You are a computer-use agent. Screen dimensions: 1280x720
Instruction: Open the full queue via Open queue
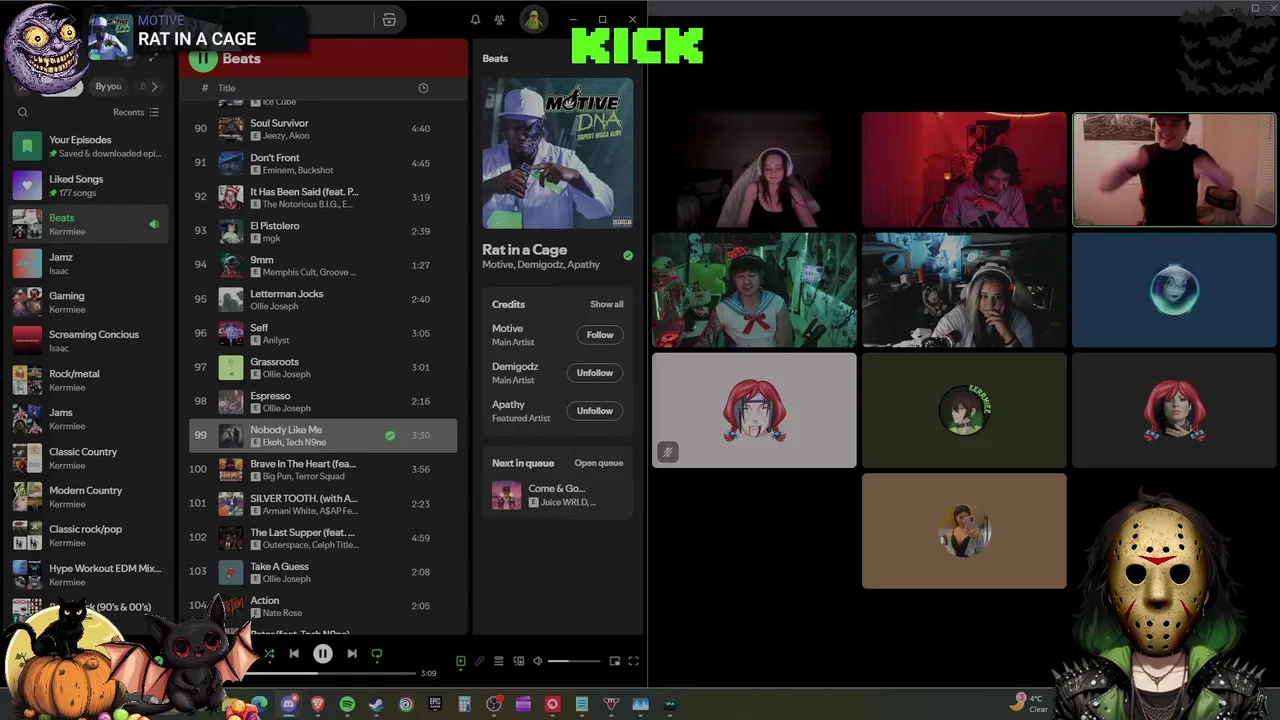click(x=598, y=463)
